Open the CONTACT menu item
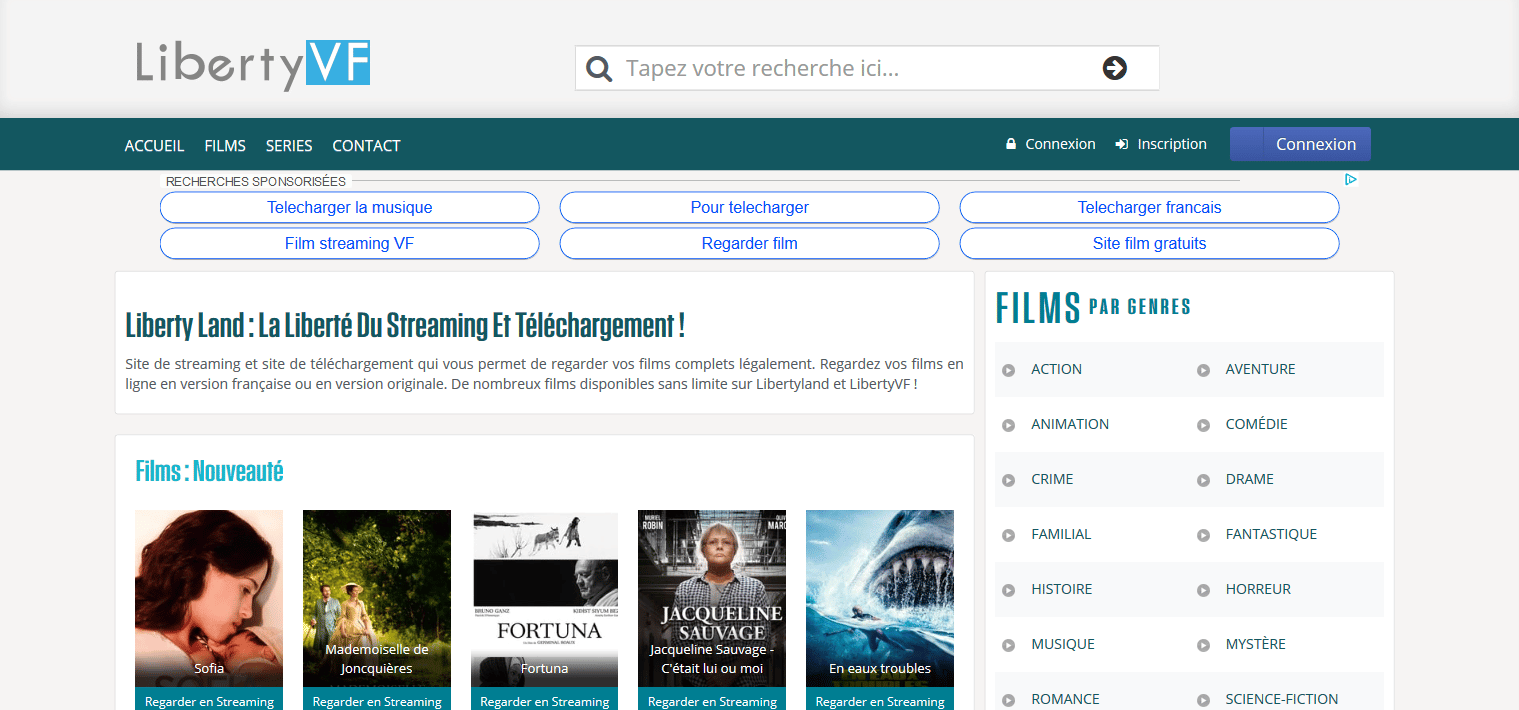This screenshot has height=710, width=1519. [x=366, y=146]
